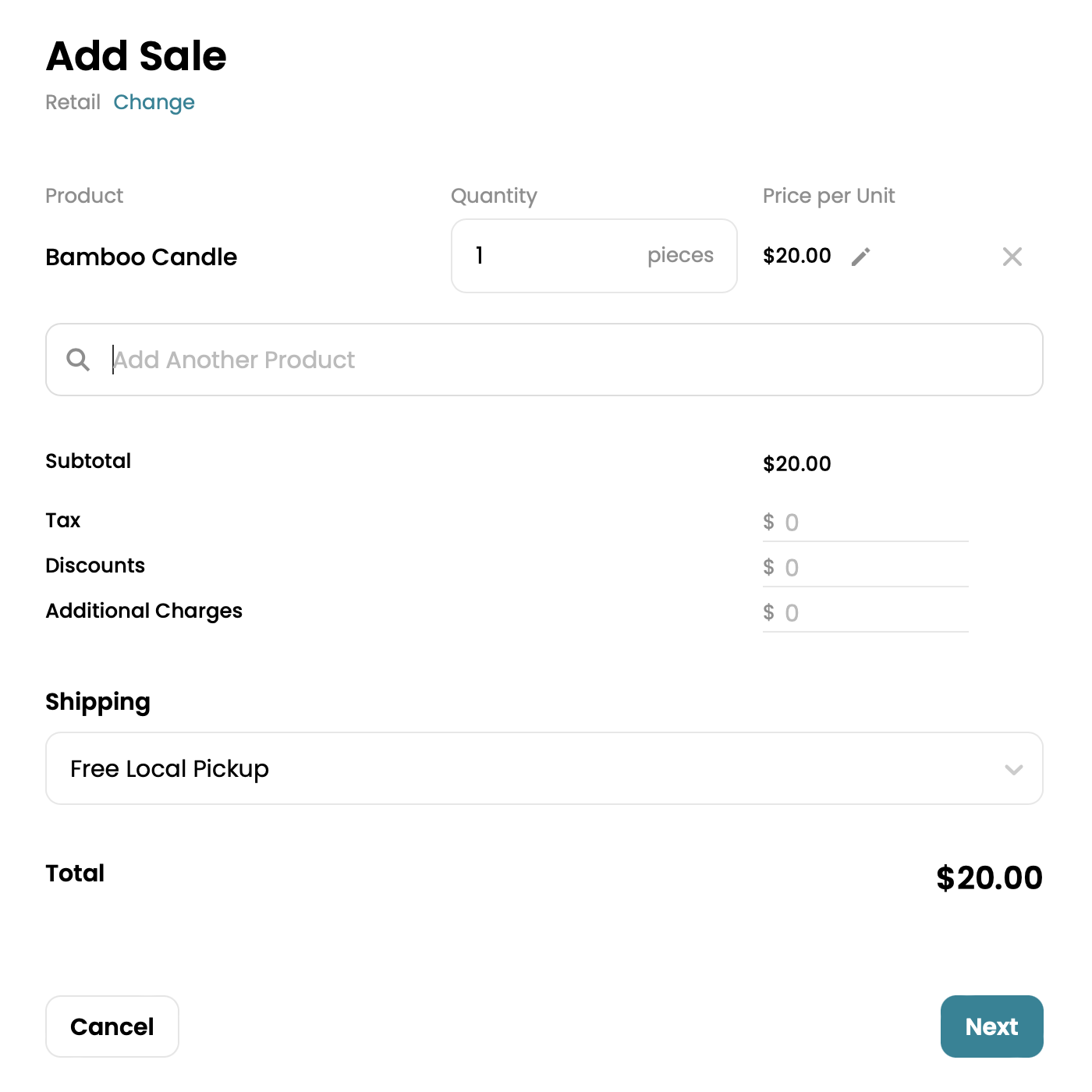This screenshot has width=1092, height=1092.
Task: Expand the shipping dropdown chevron
Action: tap(1013, 769)
